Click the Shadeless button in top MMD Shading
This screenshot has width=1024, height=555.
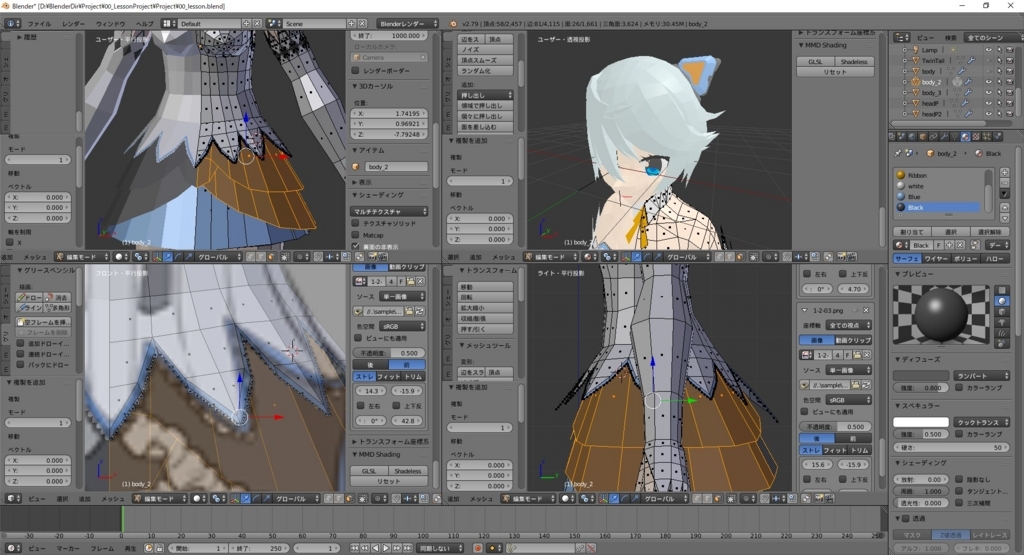coord(854,61)
